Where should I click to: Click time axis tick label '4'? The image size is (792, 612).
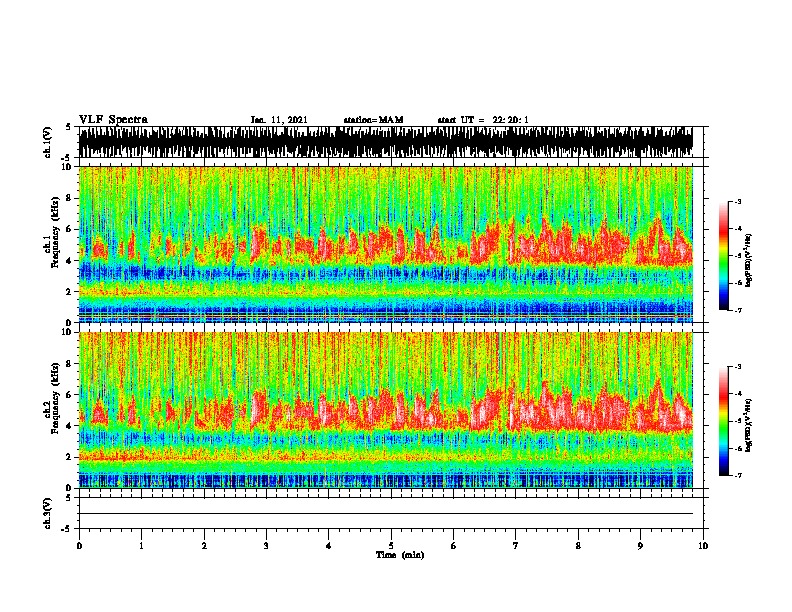pyautogui.click(x=329, y=546)
